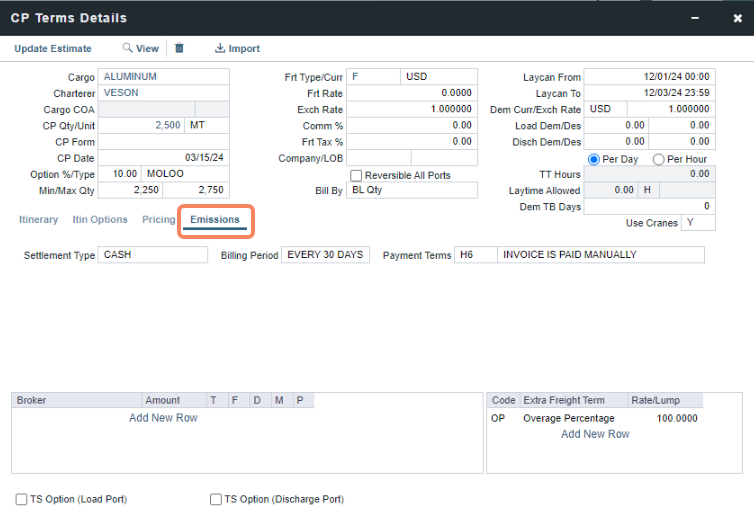The image size is (754, 514).
Task: Click the Settlement Type CASH field
Action: point(154,255)
